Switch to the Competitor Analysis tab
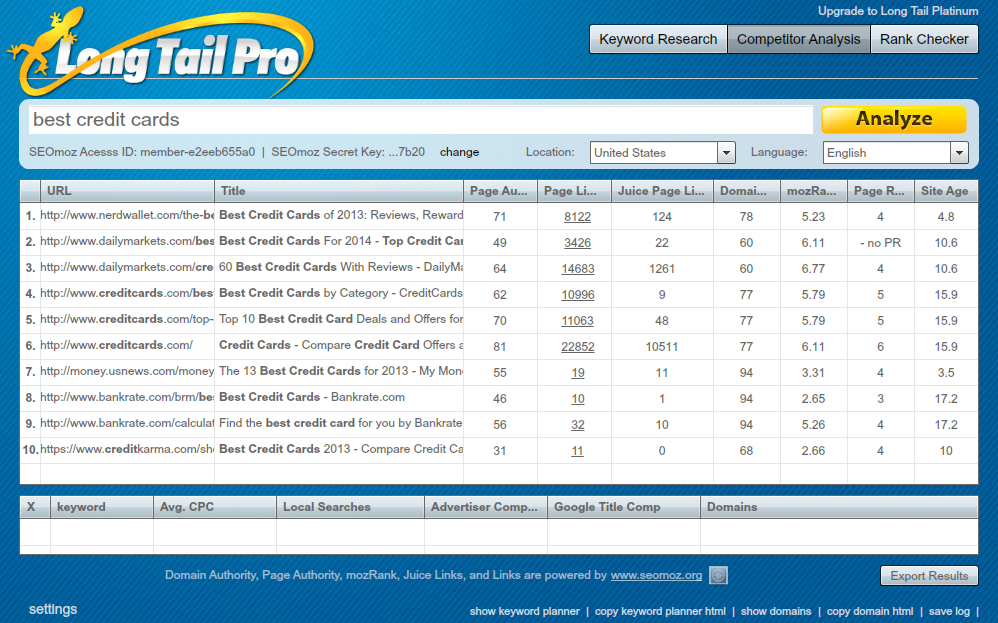 798,39
